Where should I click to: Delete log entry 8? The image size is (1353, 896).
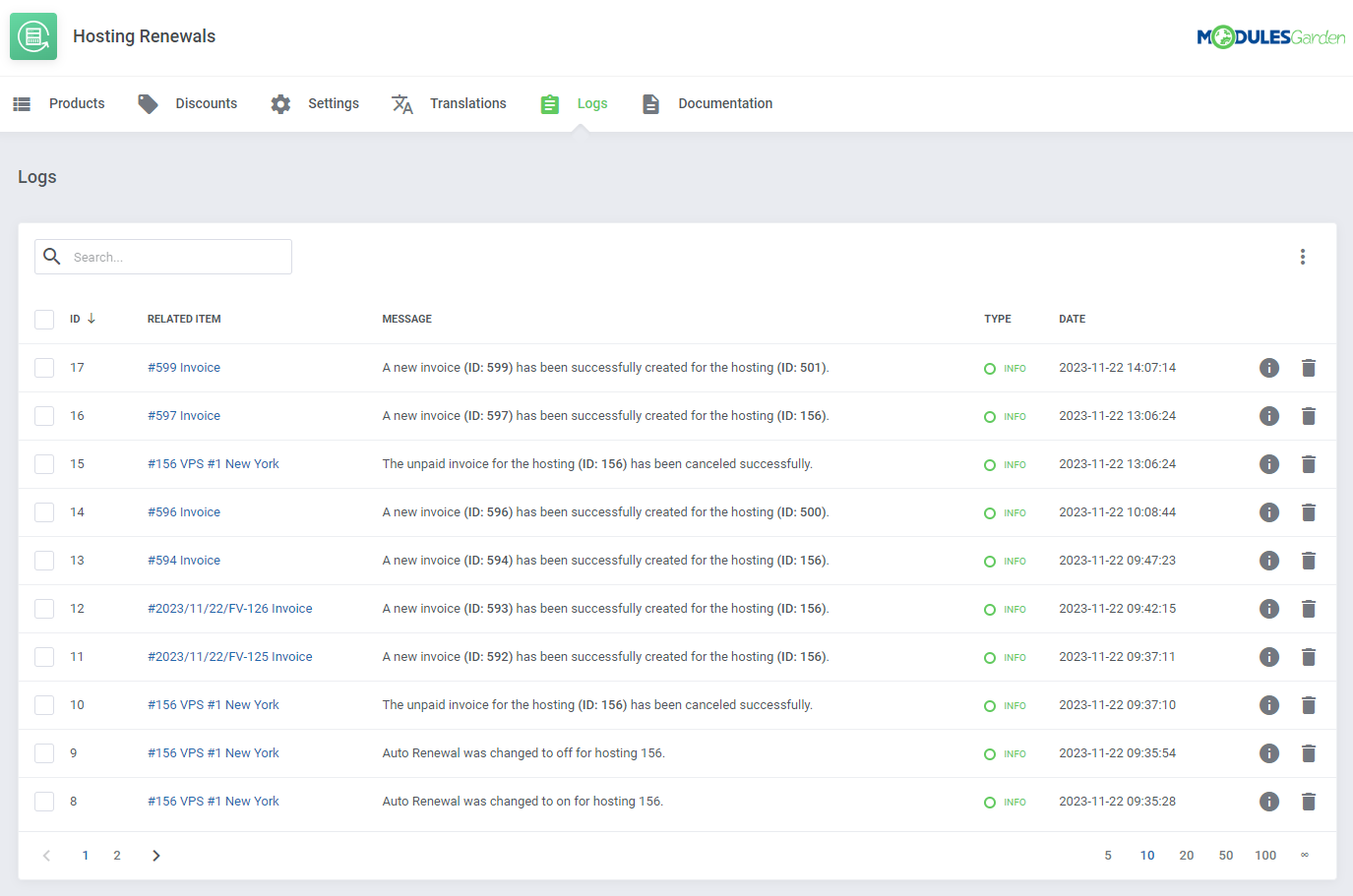[x=1309, y=802]
